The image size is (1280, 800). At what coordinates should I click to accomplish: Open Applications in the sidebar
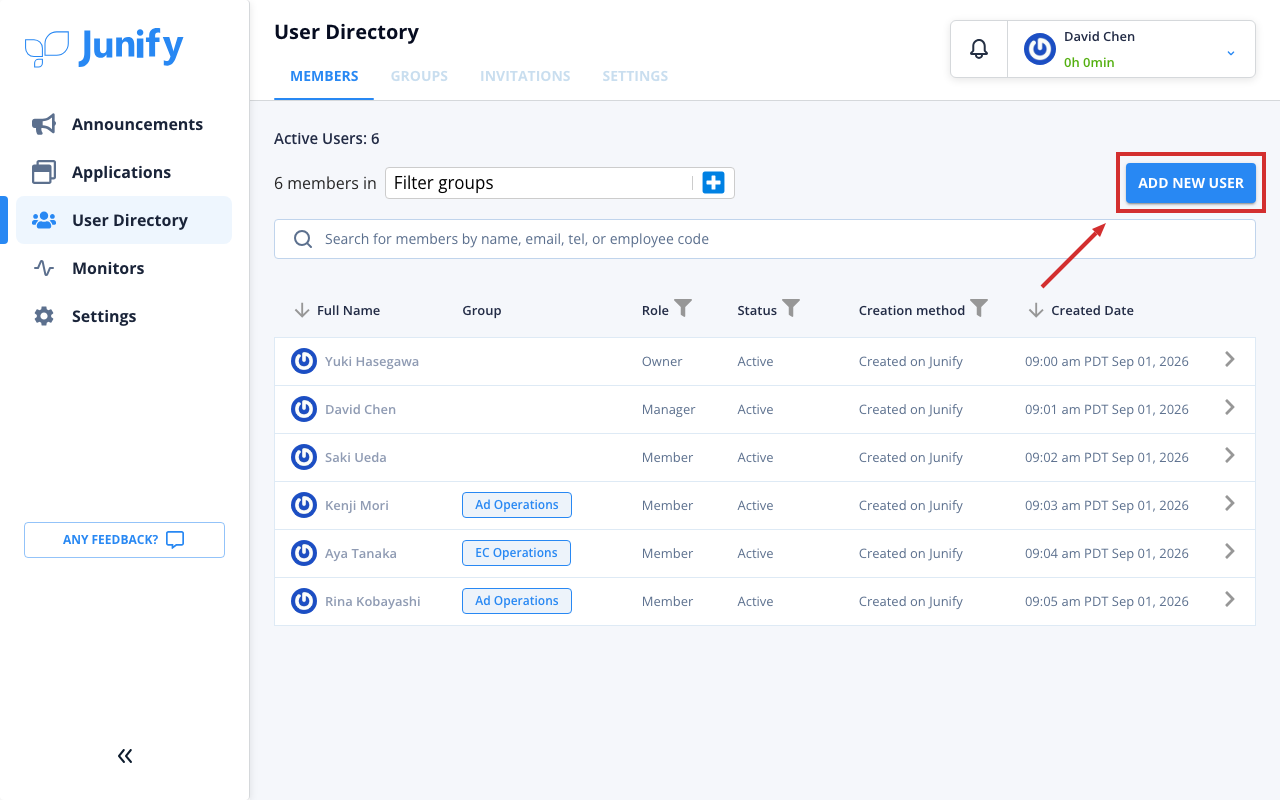[x=124, y=172]
